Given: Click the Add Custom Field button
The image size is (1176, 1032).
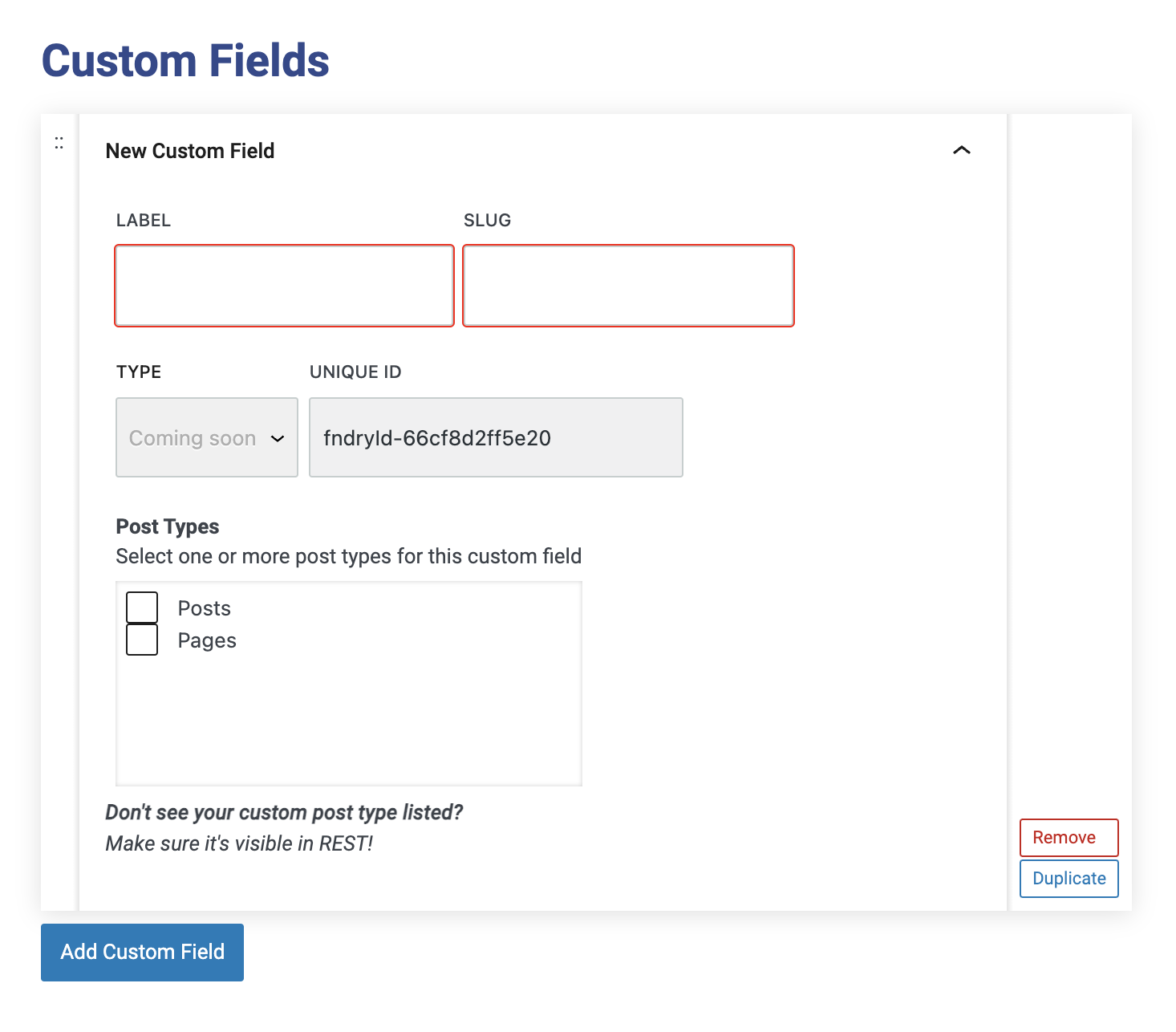Looking at the screenshot, I should [142, 952].
